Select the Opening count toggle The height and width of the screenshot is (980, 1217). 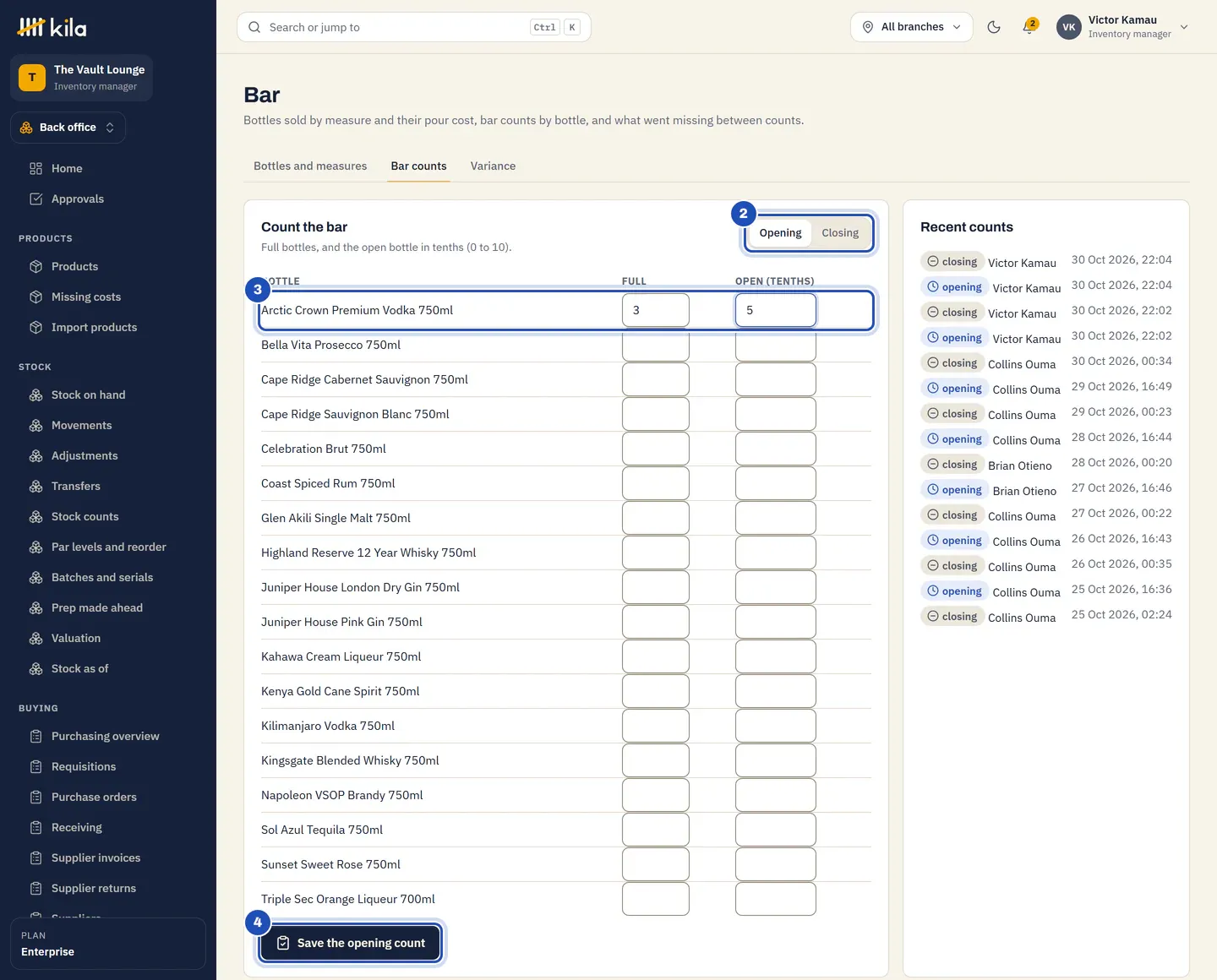pyautogui.click(x=780, y=233)
